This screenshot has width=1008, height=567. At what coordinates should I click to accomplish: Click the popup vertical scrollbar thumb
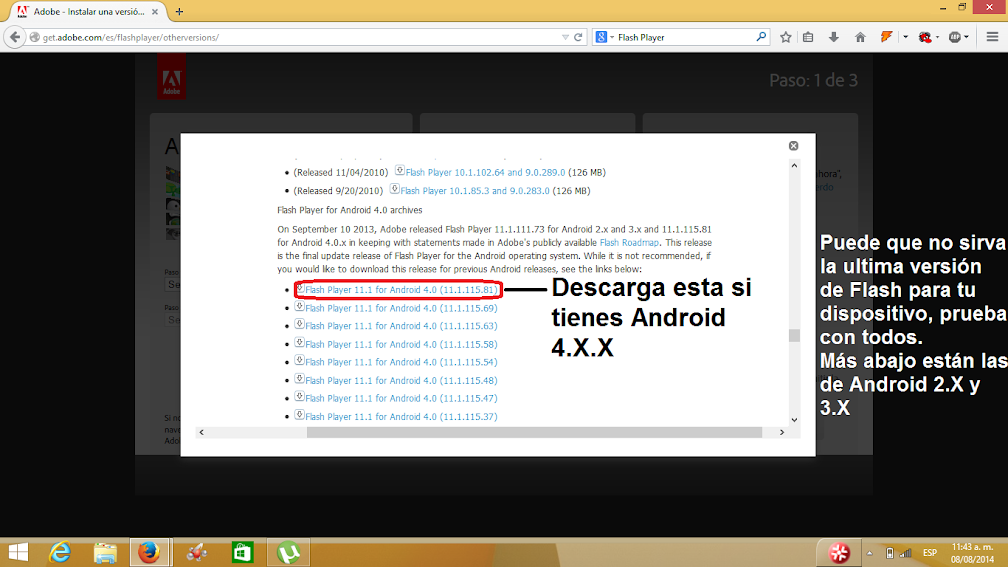point(794,336)
